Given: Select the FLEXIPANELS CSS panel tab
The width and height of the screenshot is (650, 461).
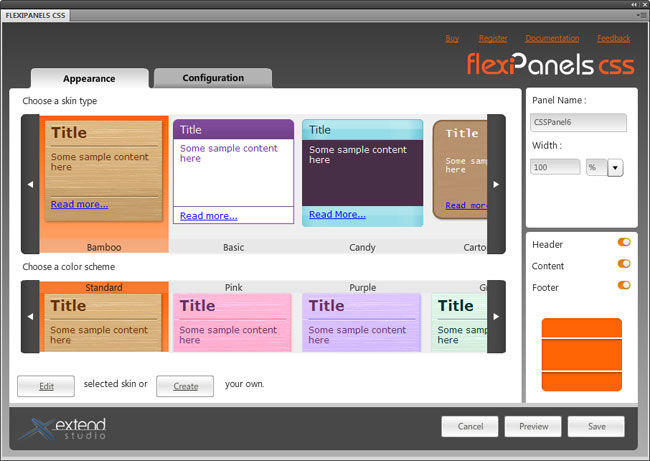Looking at the screenshot, I should [x=36, y=15].
